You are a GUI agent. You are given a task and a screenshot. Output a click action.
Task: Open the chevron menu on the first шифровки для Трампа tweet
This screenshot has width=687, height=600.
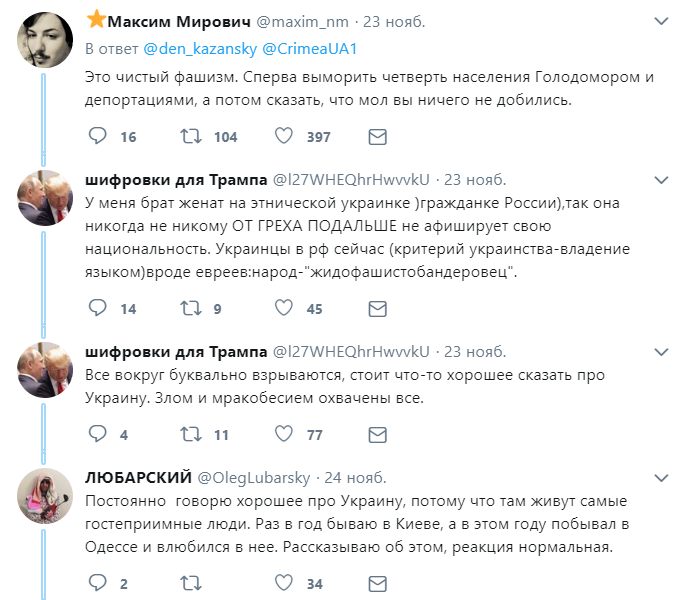pyautogui.click(x=661, y=180)
